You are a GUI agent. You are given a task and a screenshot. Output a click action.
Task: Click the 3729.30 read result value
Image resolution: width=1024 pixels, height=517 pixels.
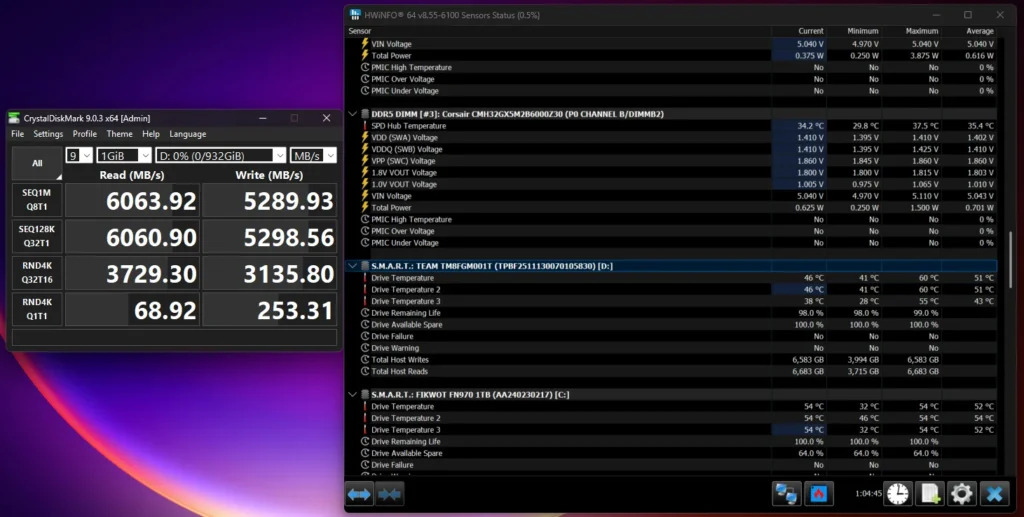pyautogui.click(x=151, y=274)
